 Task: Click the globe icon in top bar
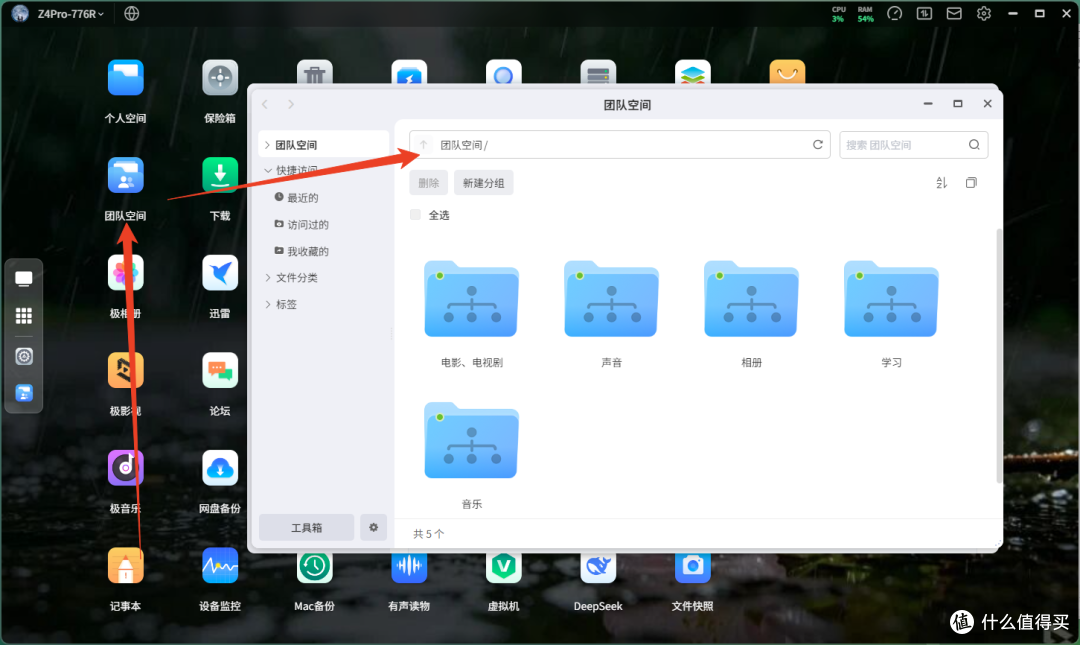[132, 13]
